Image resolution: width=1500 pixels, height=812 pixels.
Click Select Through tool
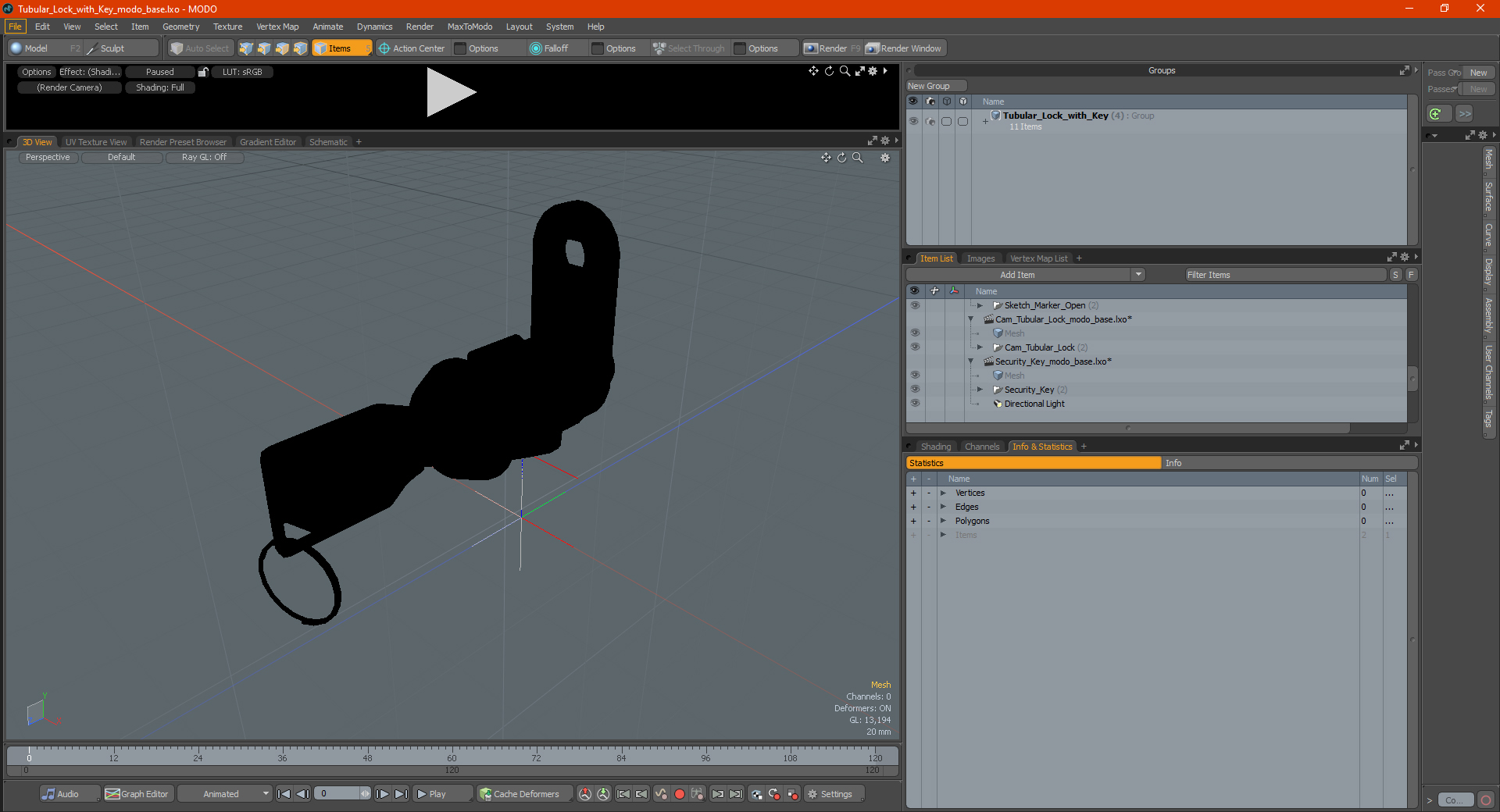[x=689, y=48]
